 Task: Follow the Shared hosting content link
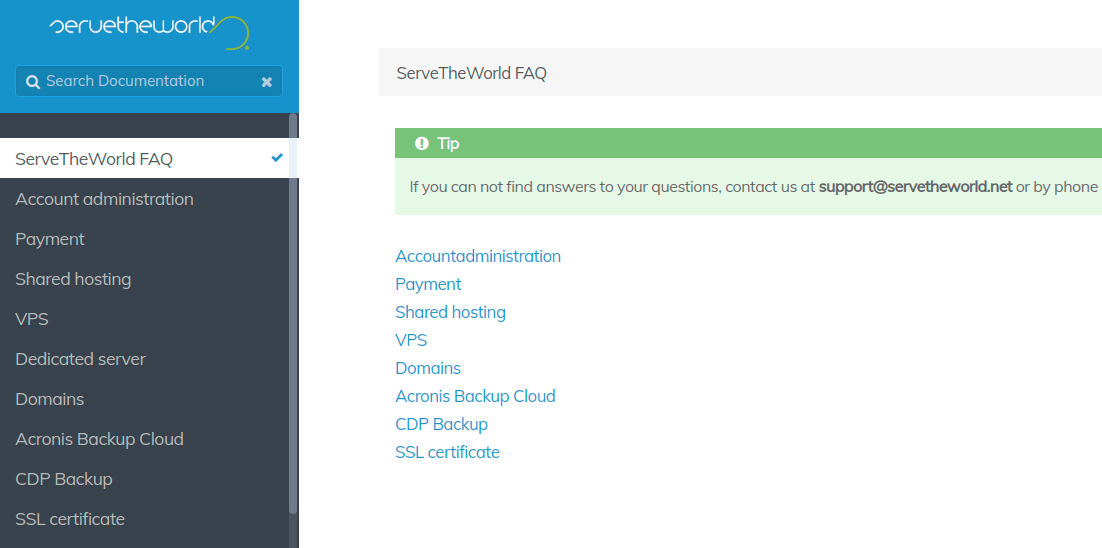450,312
